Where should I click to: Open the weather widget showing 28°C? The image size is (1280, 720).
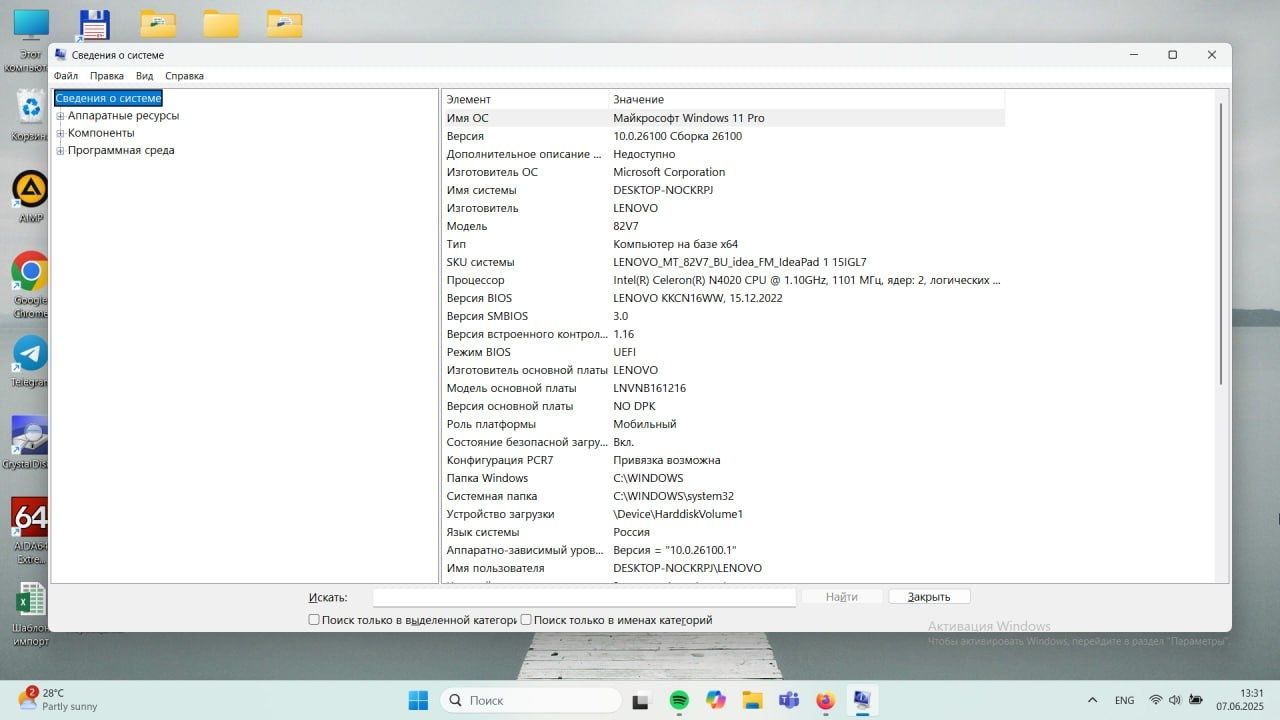click(58, 699)
